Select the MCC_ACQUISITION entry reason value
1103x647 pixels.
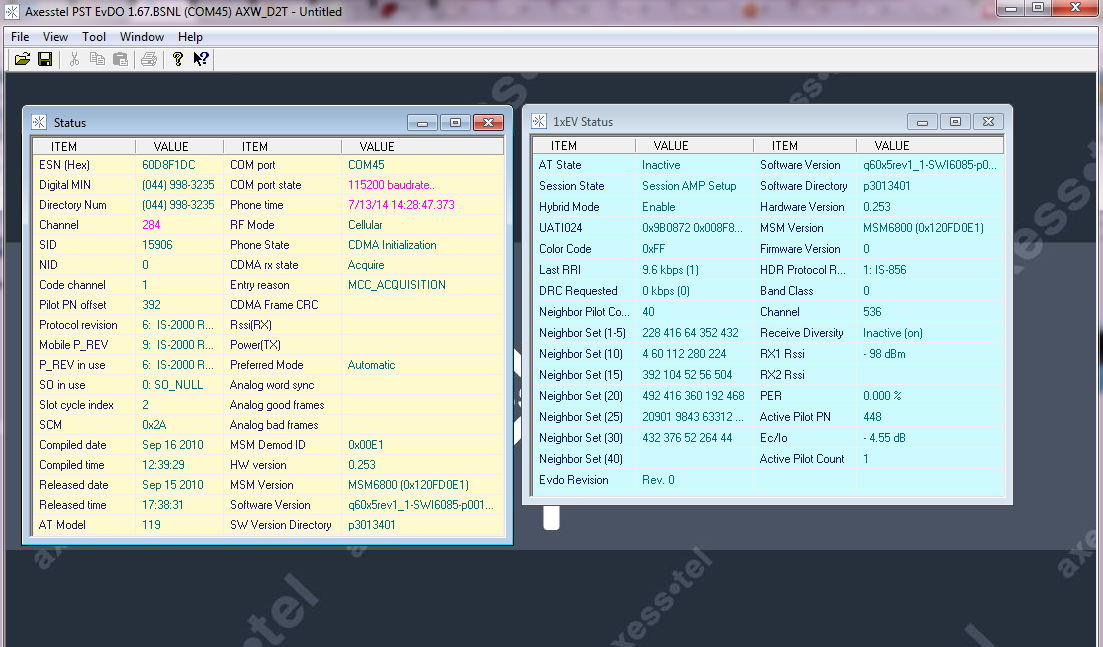pos(397,285)
